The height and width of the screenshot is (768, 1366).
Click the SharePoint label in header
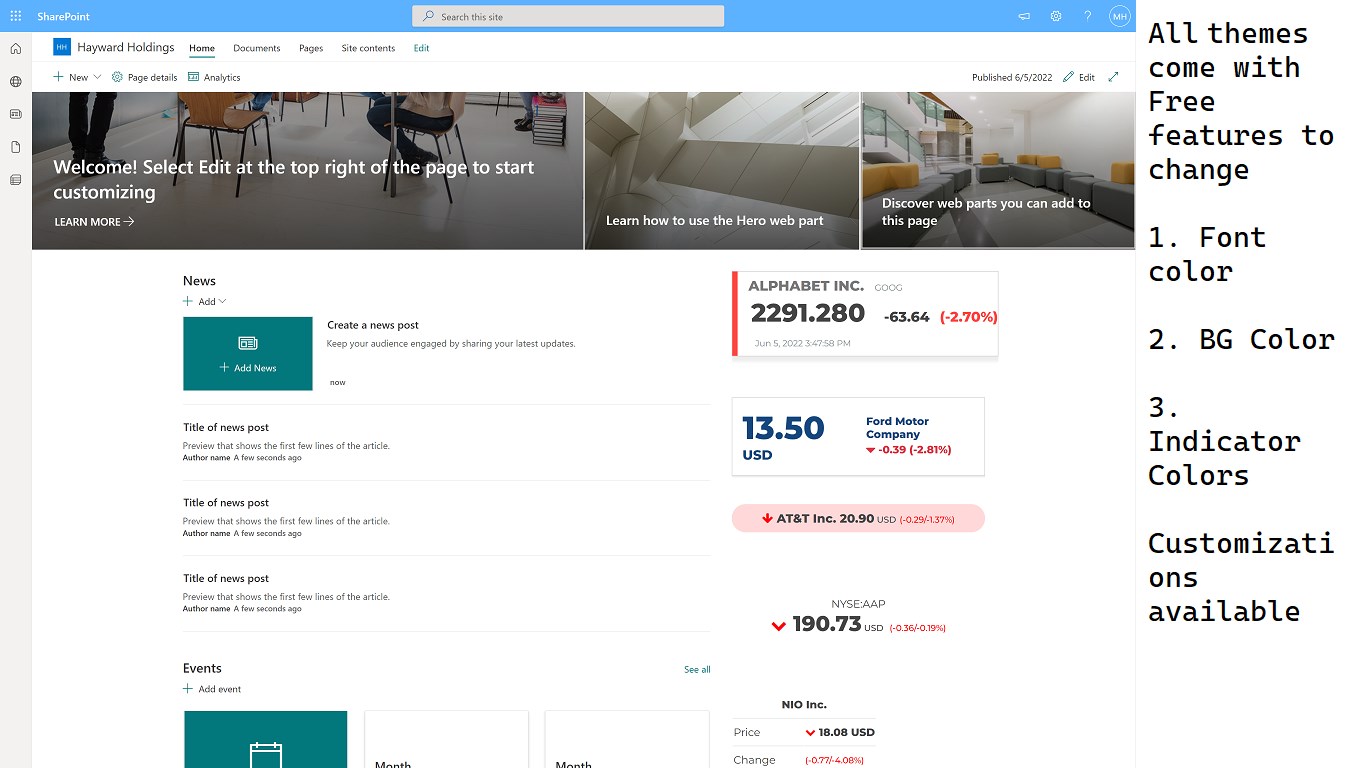point(63,17)
